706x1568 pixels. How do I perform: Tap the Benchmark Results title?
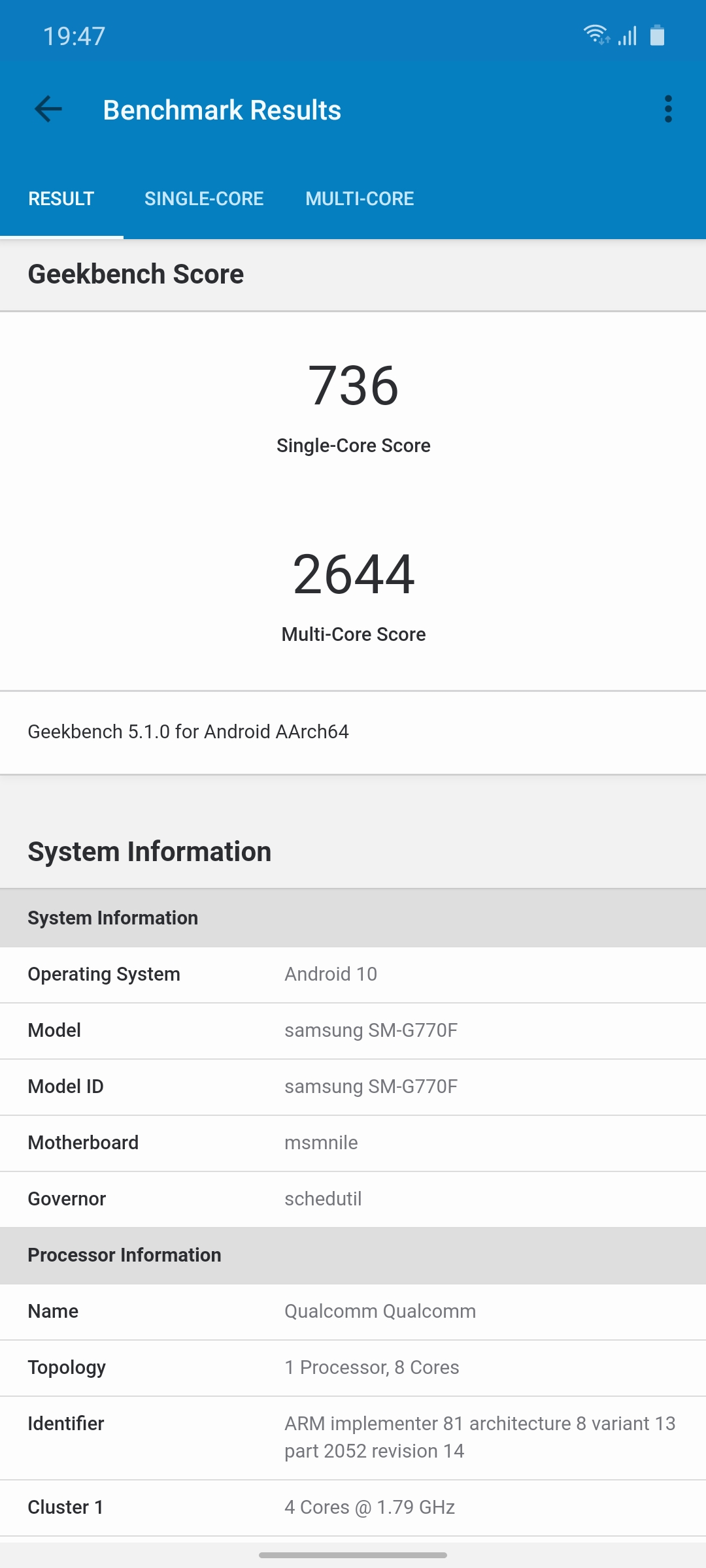[x=222, y=110]
